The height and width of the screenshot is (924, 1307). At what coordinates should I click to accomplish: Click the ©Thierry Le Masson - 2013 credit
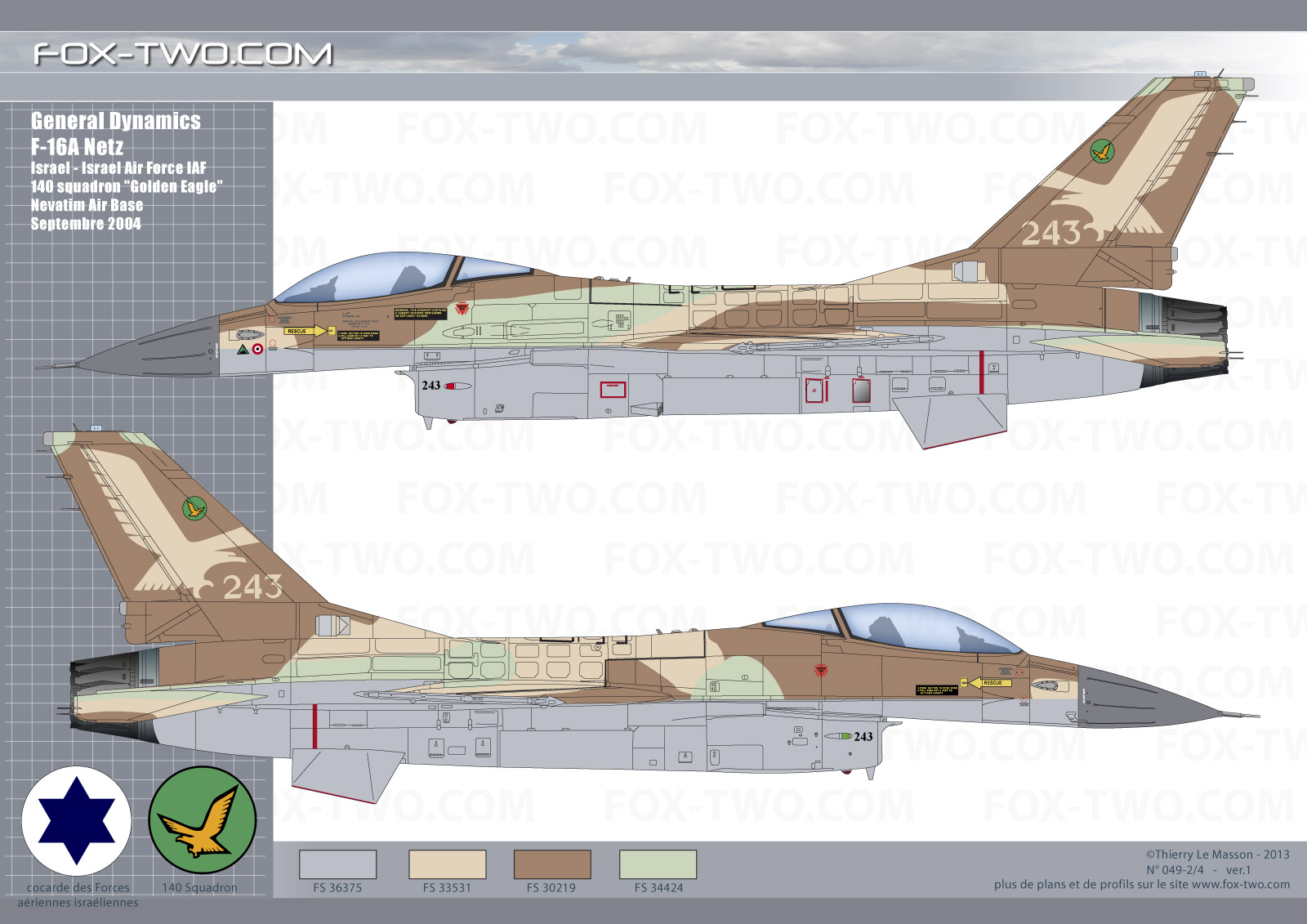pos(1217,855)
